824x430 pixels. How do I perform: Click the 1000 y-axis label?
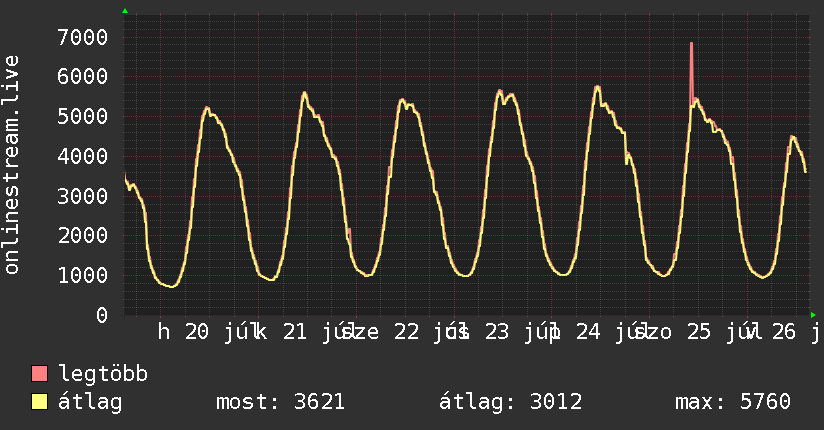83,276
